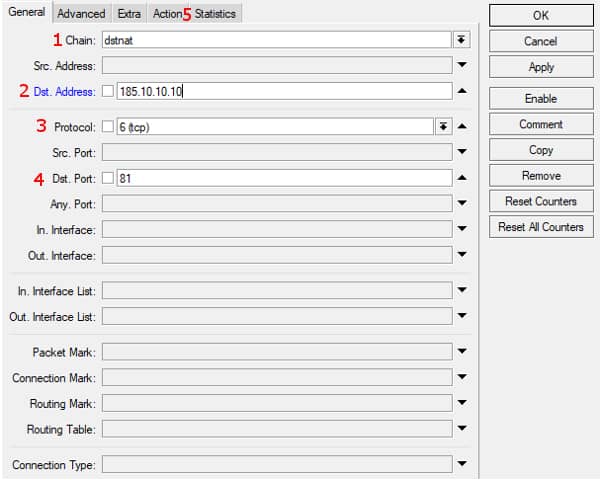Open the Advanced tab
The image size is (600, 480).
(81, 14)
